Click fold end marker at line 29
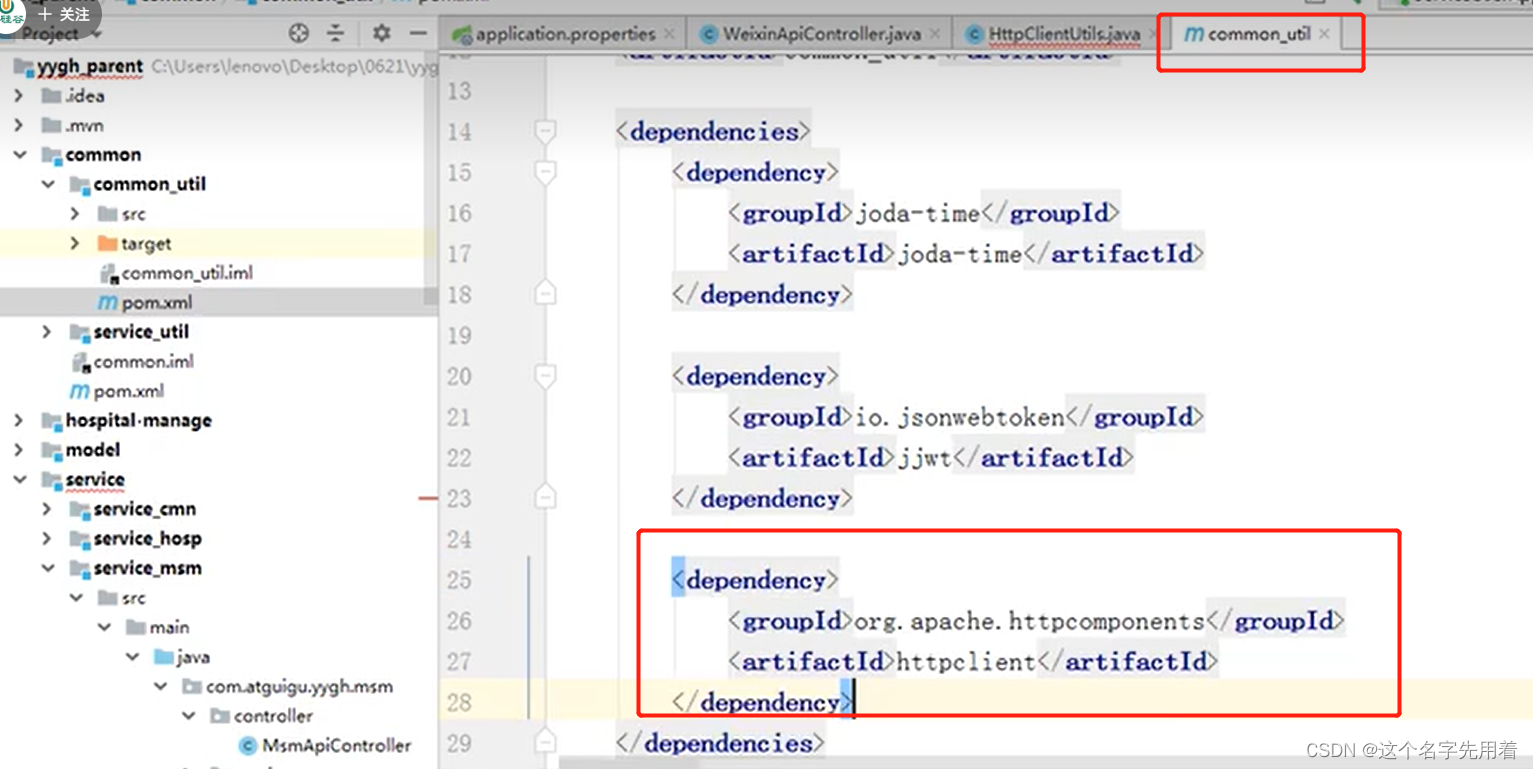Image resolution: width=1533 pixels, height=769 pixels. (x=545, y=743)
